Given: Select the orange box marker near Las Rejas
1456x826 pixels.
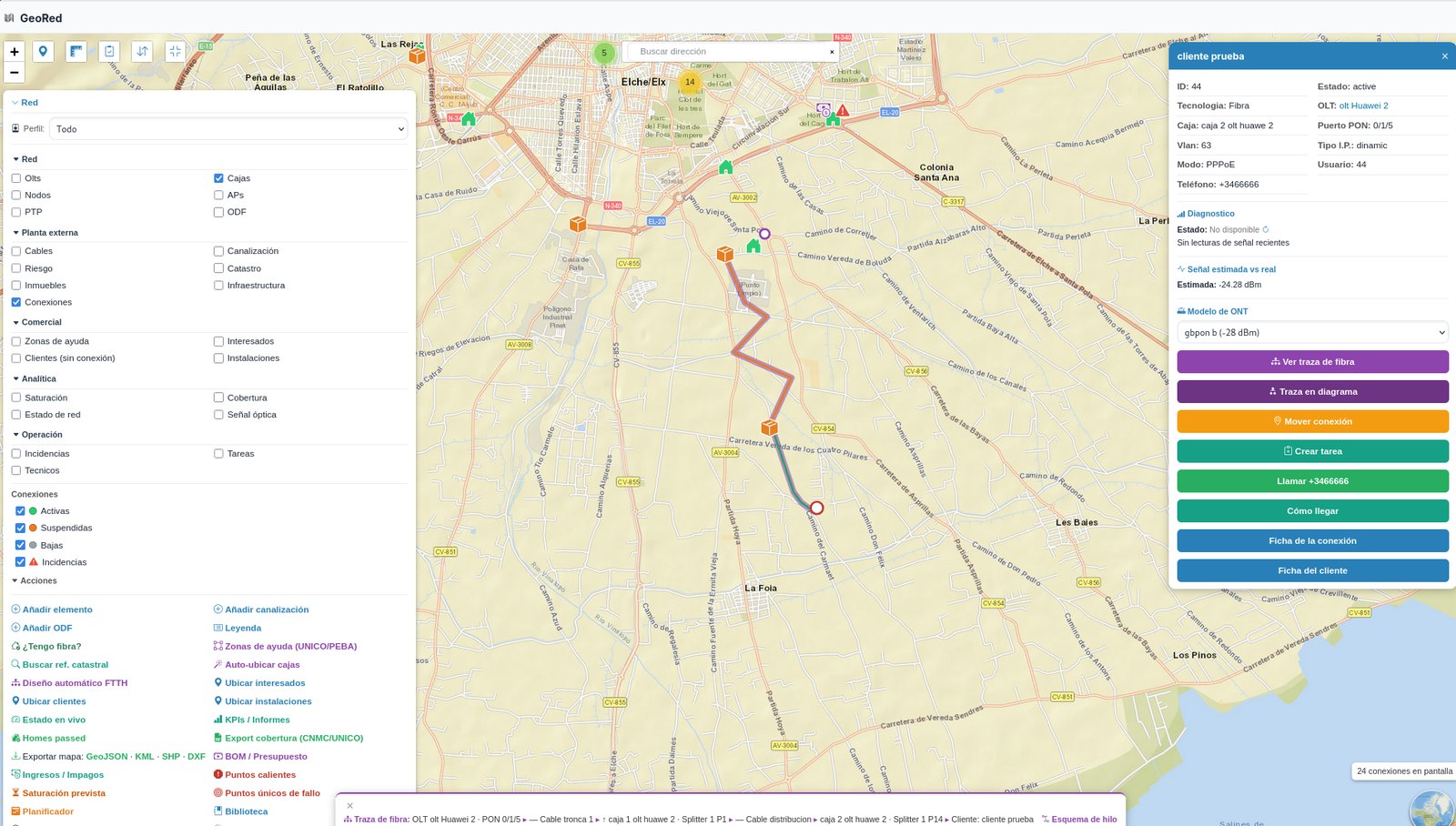Looking at the screenshot, I should (417, 55).
